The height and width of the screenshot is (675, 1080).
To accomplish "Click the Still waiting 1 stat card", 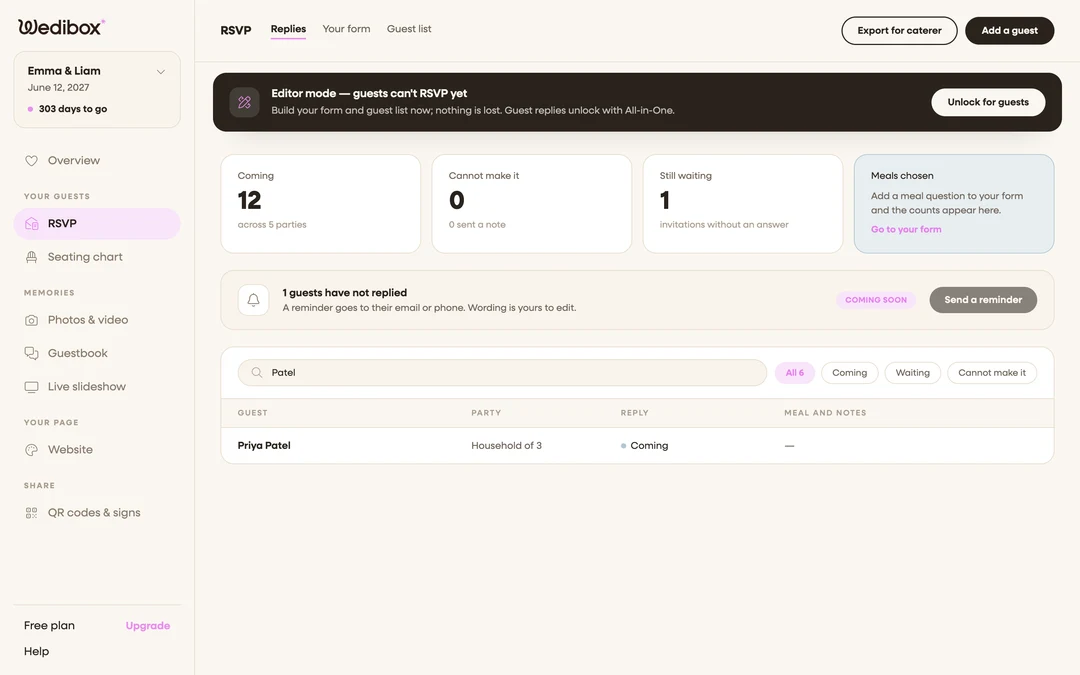I will 742,204.
